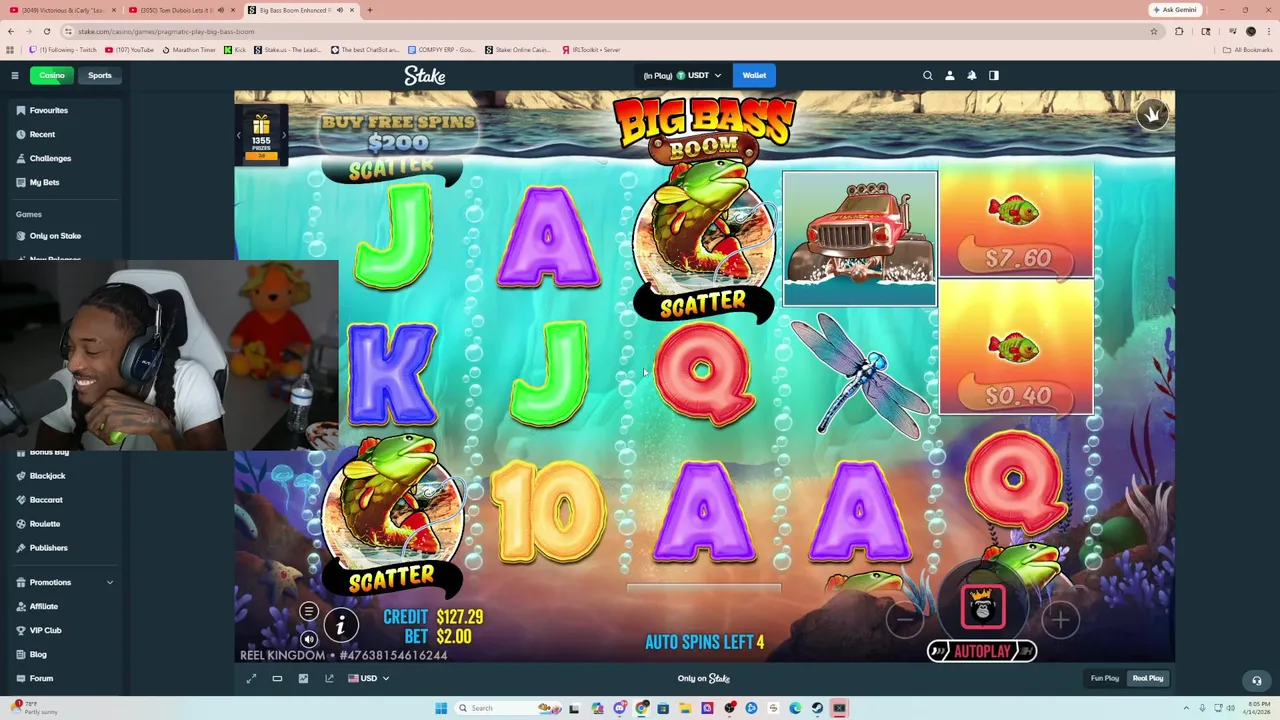This screenshot has width=1280, height=720.
Task: Open the live support headset button
Action: coord(1257,680)
